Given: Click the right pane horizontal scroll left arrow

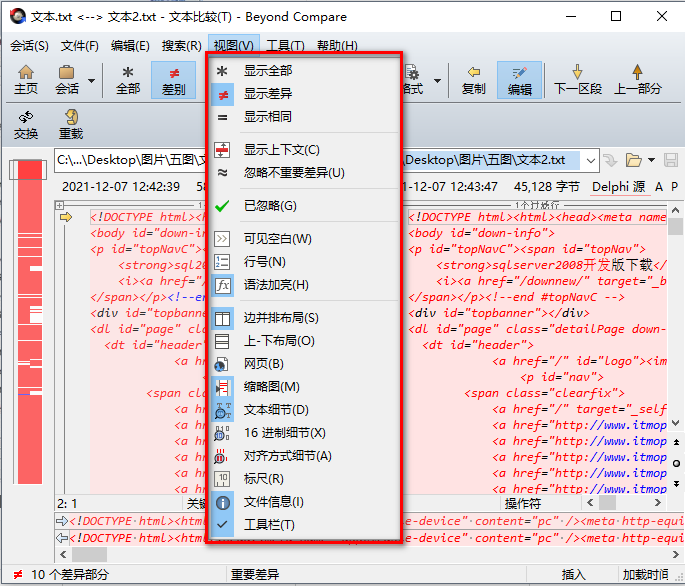Looking at the screenshot, I should (x=590, y=503).
